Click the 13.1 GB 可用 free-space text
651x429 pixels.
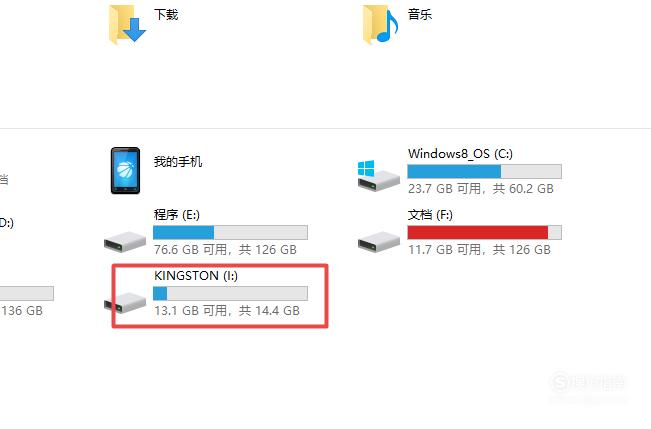tap(191, 311)
